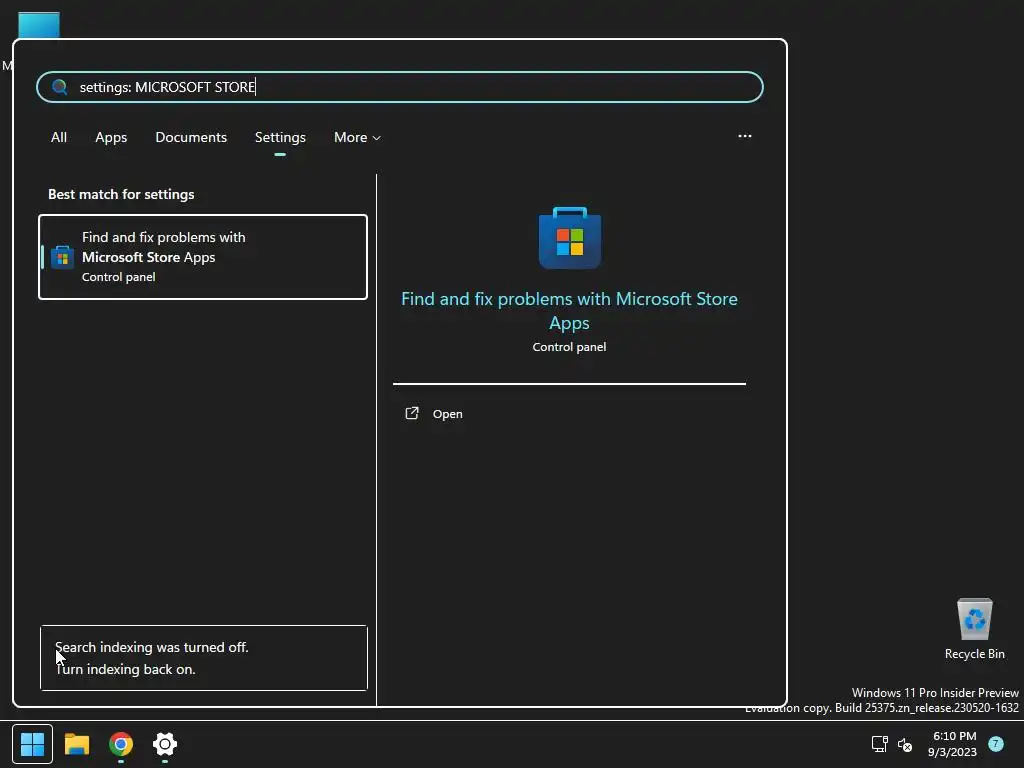Click the partially hidden desktop icon at top left
Viewport: 1024px width, 768px height.
(x=39, y=25)
